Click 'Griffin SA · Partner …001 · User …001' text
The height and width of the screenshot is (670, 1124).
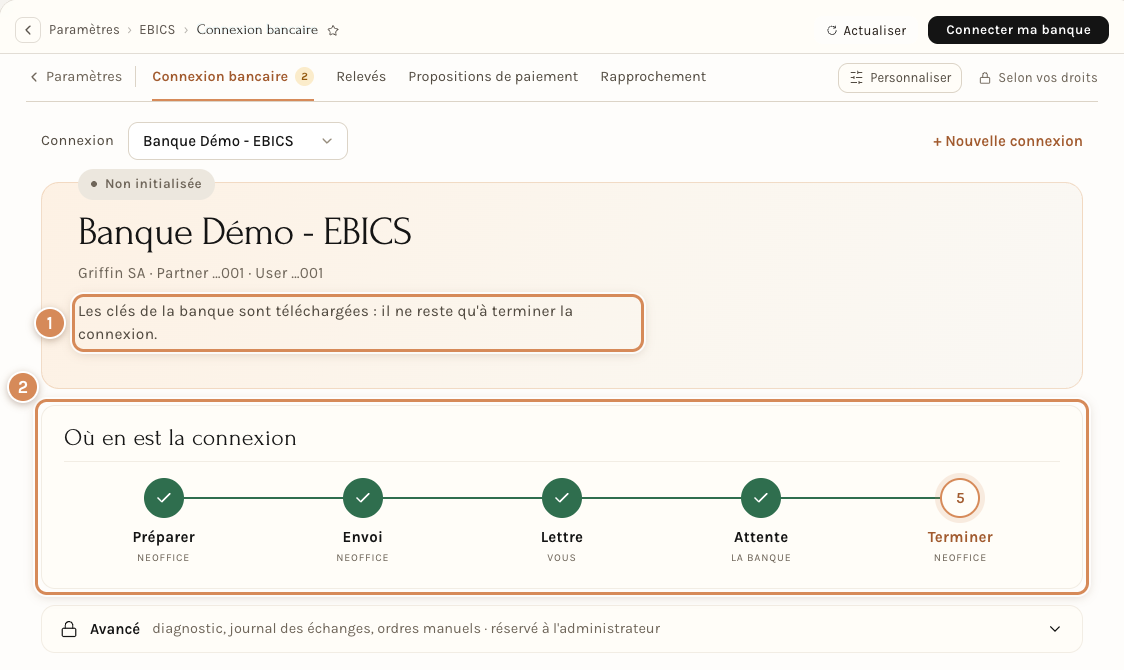click(201, 273)
